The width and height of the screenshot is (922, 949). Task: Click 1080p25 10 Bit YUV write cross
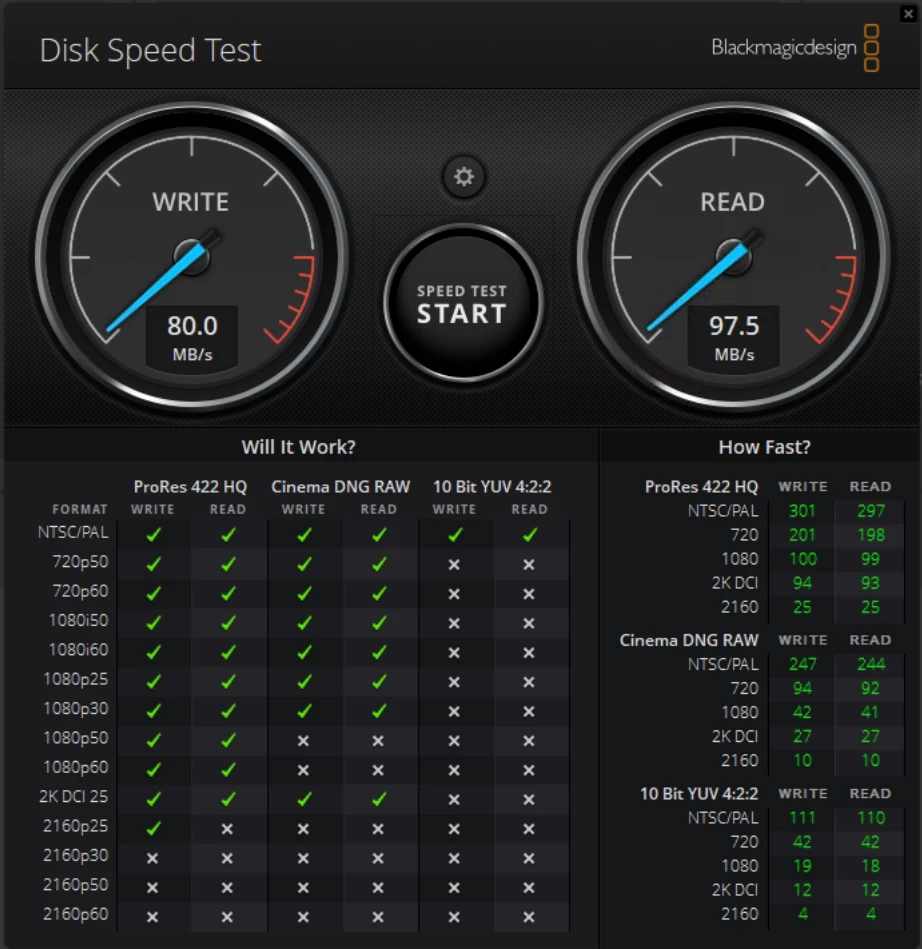453,682
